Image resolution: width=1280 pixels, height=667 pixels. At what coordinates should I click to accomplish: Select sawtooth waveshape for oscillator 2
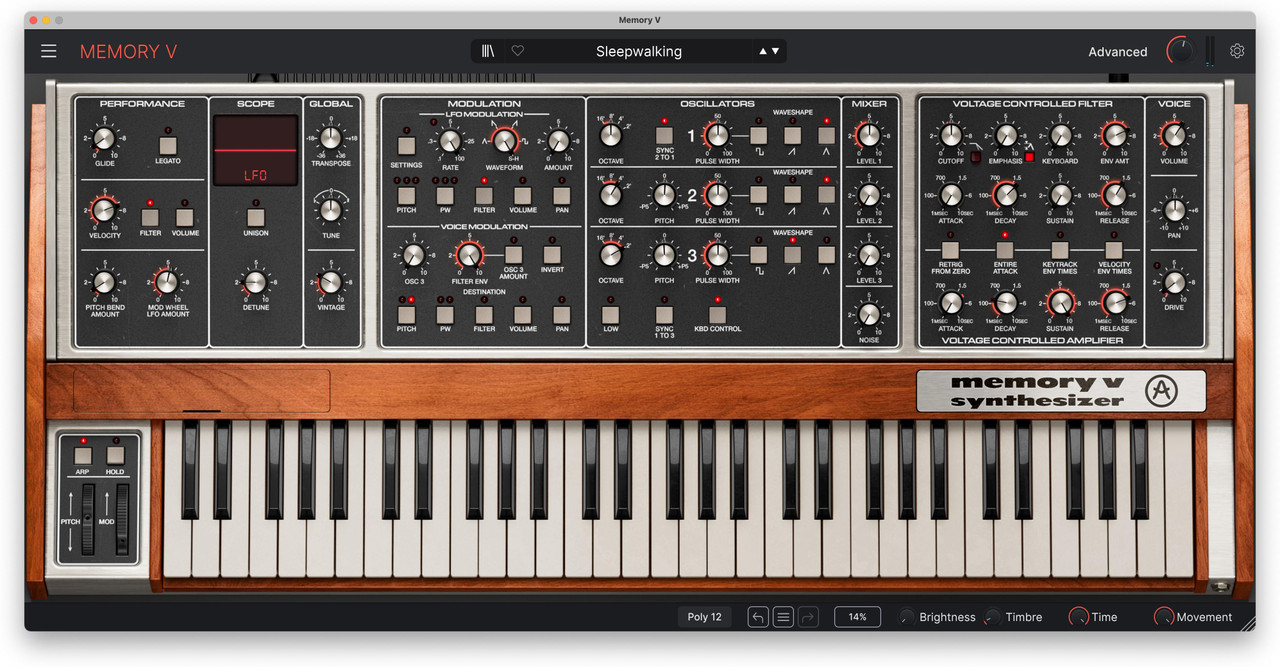(793, 194)
